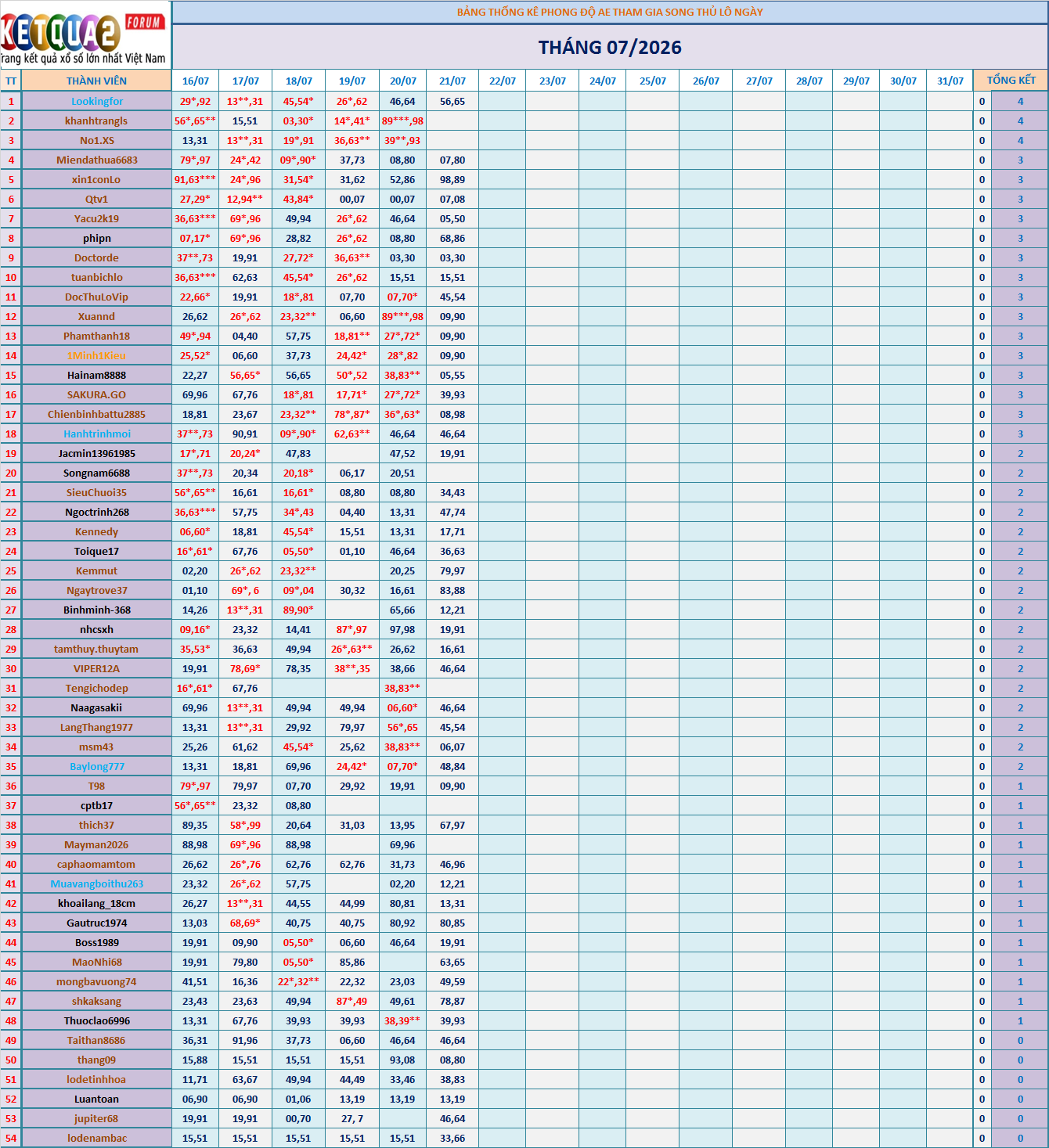Open member name Lookingfor
The image size is (1049, 1148).
97,101
